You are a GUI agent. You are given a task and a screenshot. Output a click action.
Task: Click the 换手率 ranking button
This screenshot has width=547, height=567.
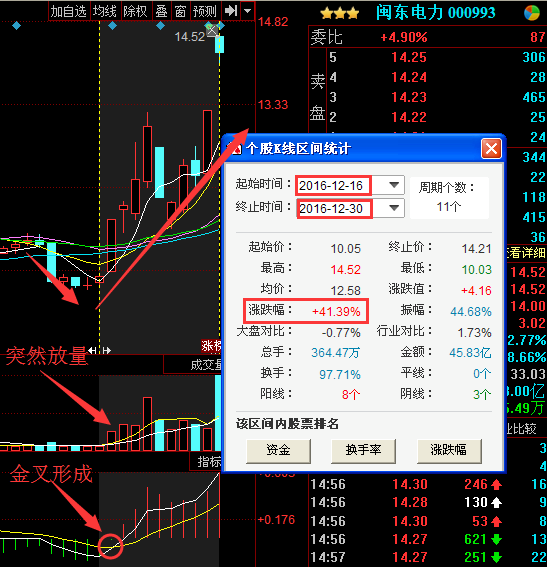point(363,451)
